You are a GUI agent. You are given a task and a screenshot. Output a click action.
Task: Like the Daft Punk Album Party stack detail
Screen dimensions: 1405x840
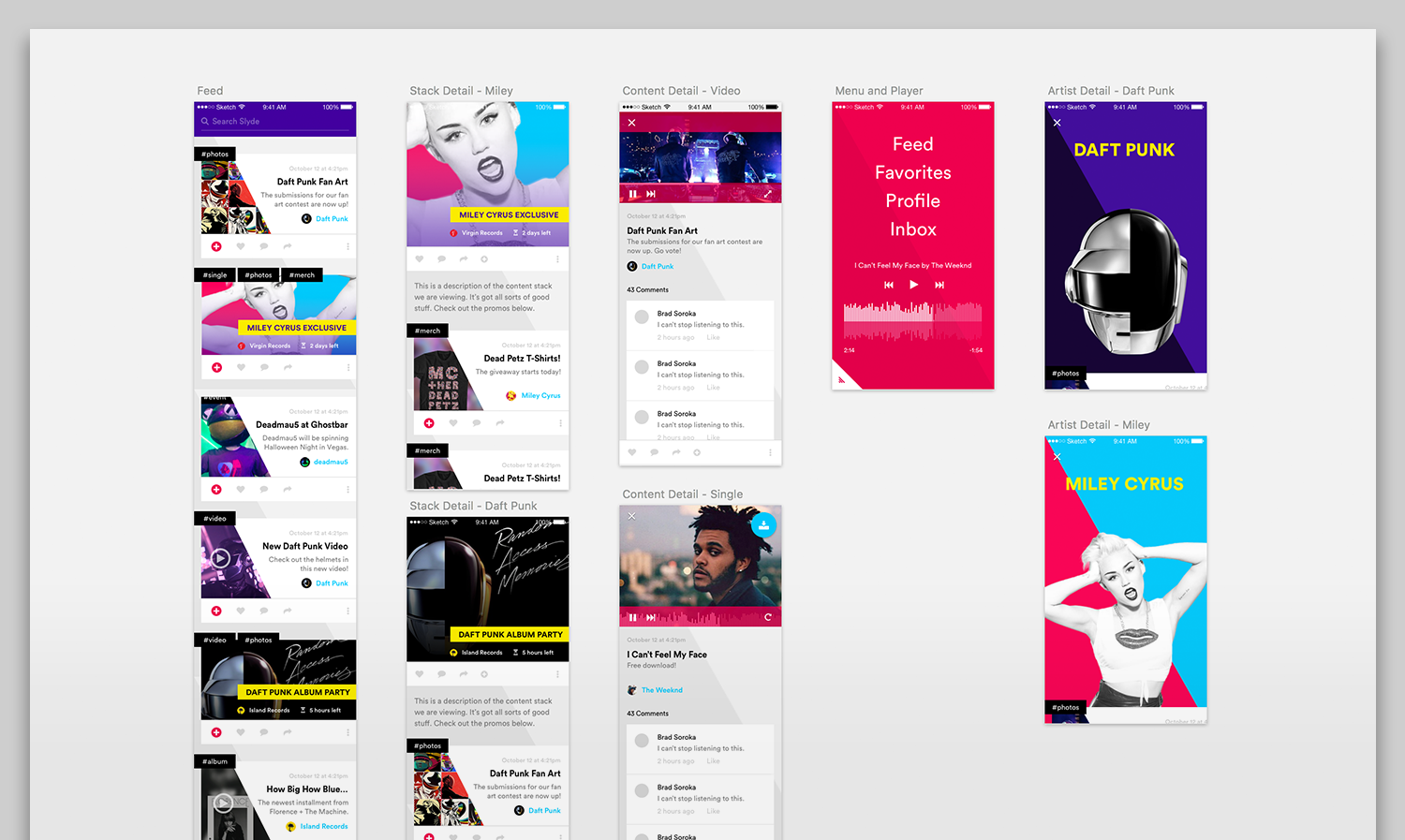coord(419,673)
